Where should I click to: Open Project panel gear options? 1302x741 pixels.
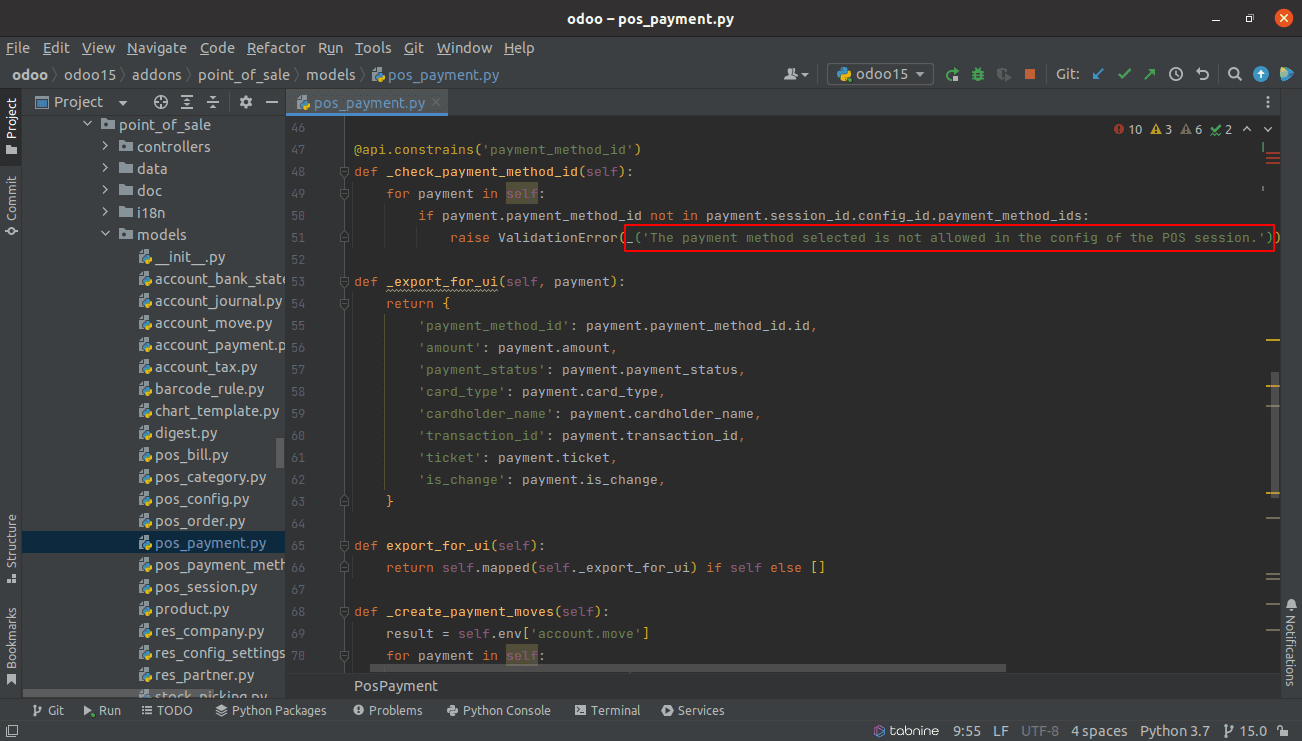[x=246, y=102]
